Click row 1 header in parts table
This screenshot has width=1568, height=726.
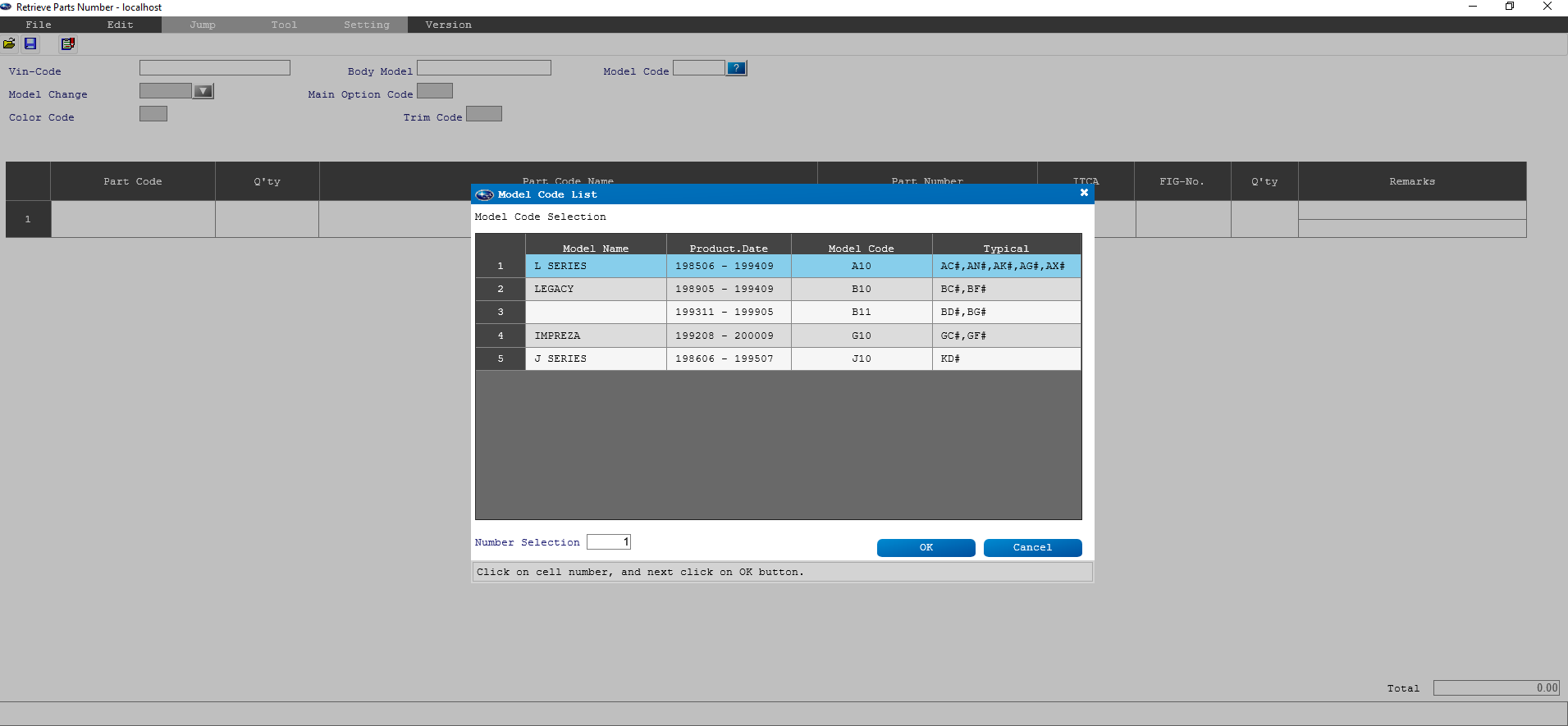point(28,219)
